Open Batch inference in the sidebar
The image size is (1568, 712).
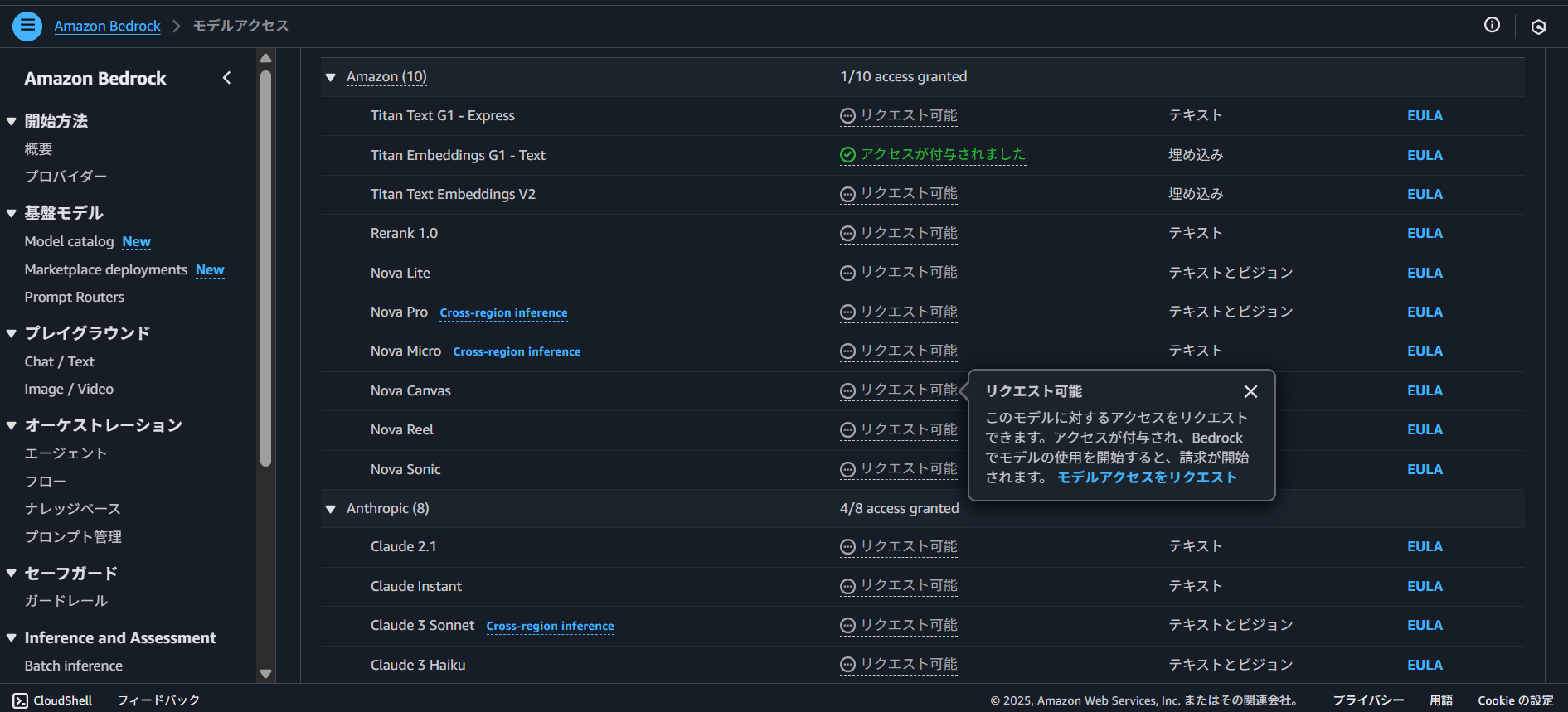[x=74, y=666]
